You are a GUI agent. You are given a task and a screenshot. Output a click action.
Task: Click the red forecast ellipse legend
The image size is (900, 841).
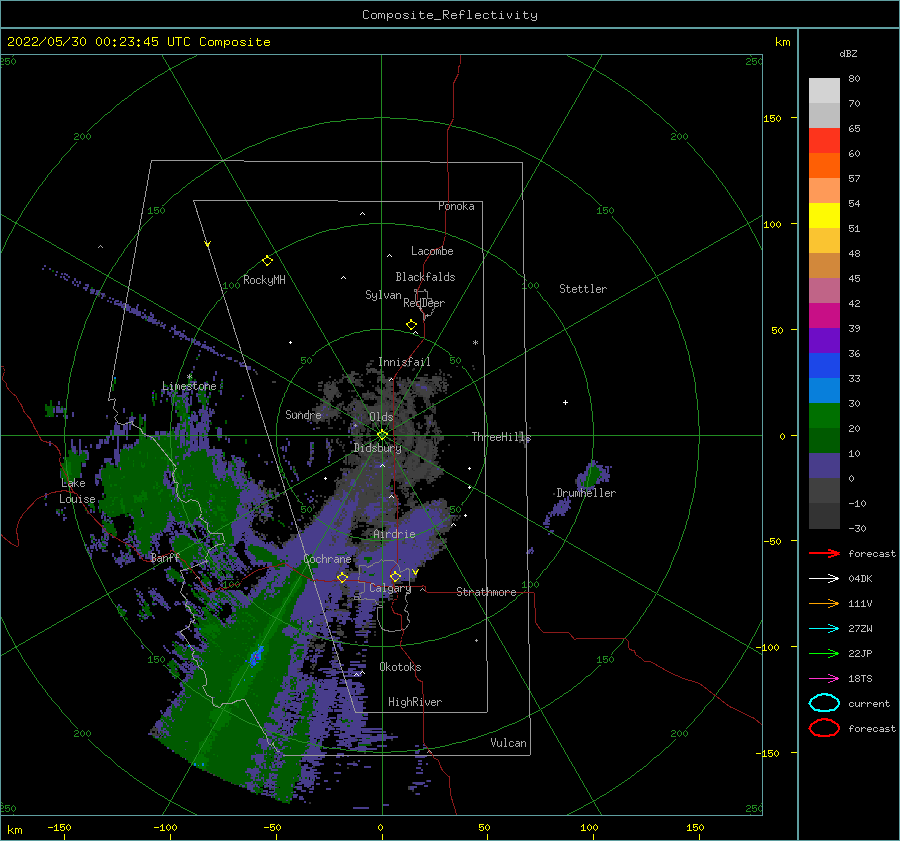pyautogui.click(x=824, y=728)
